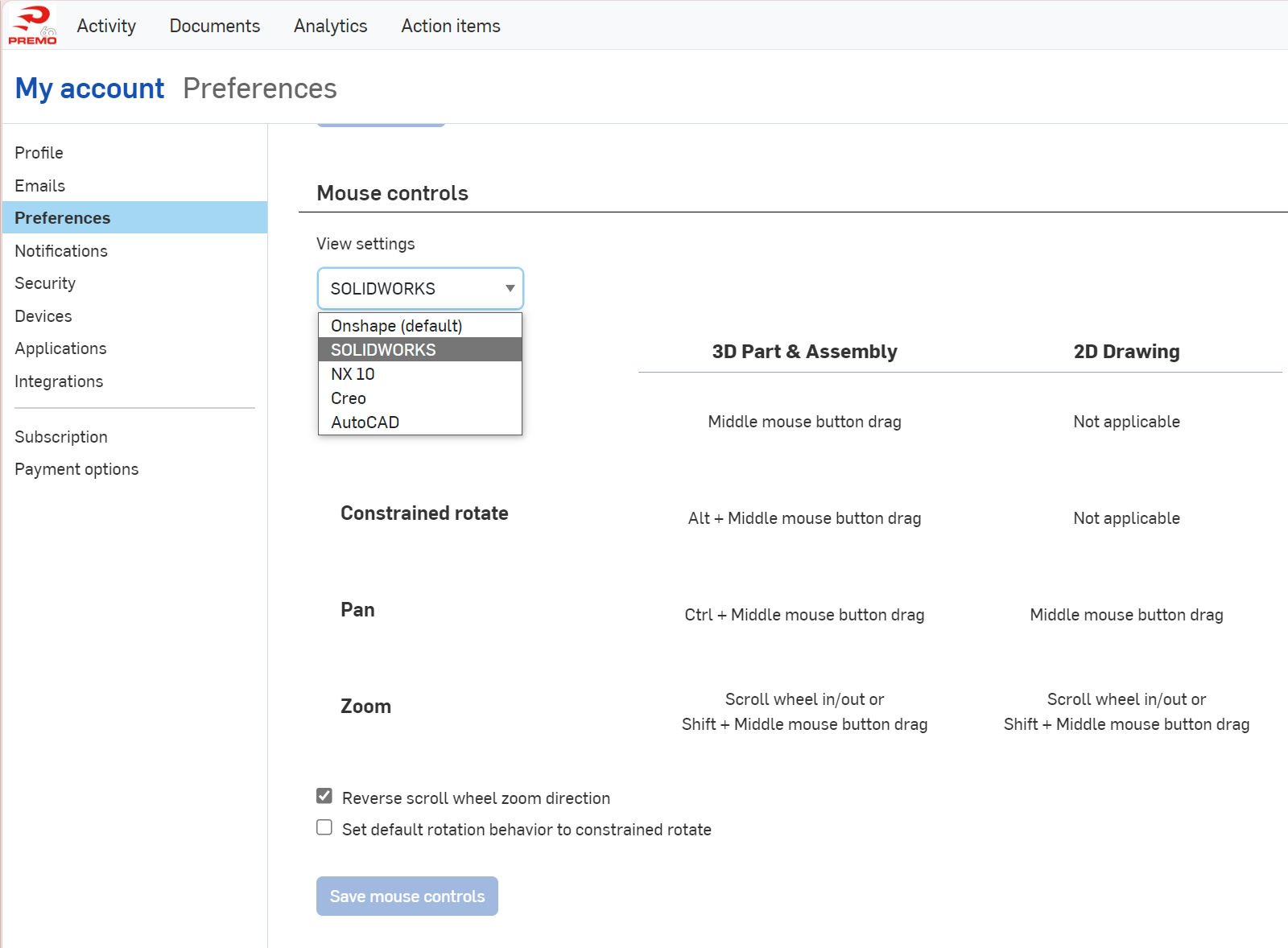
Task: Open Action items in the top navigation
Action: [451, 26]
